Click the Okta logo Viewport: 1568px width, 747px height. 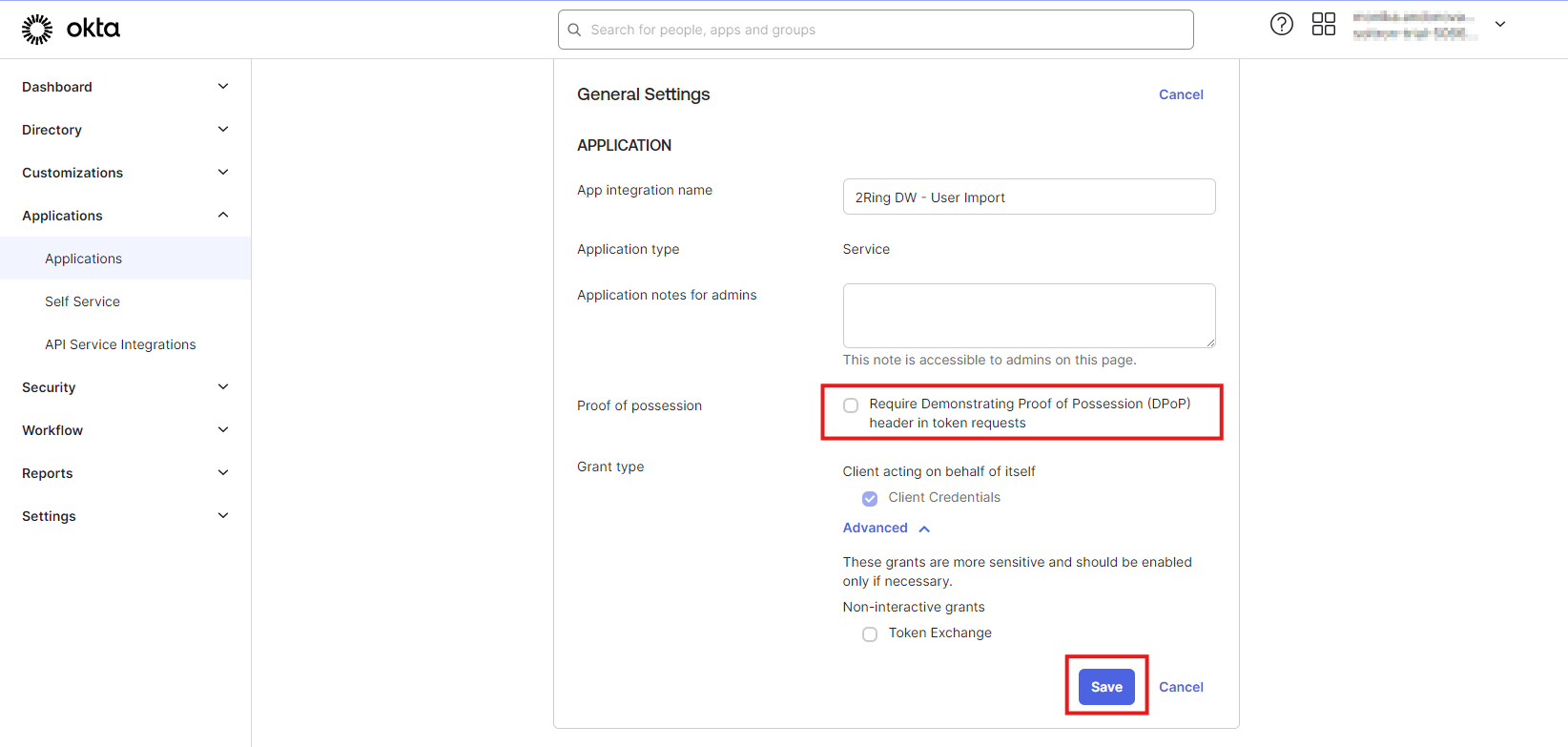point(71,29)
